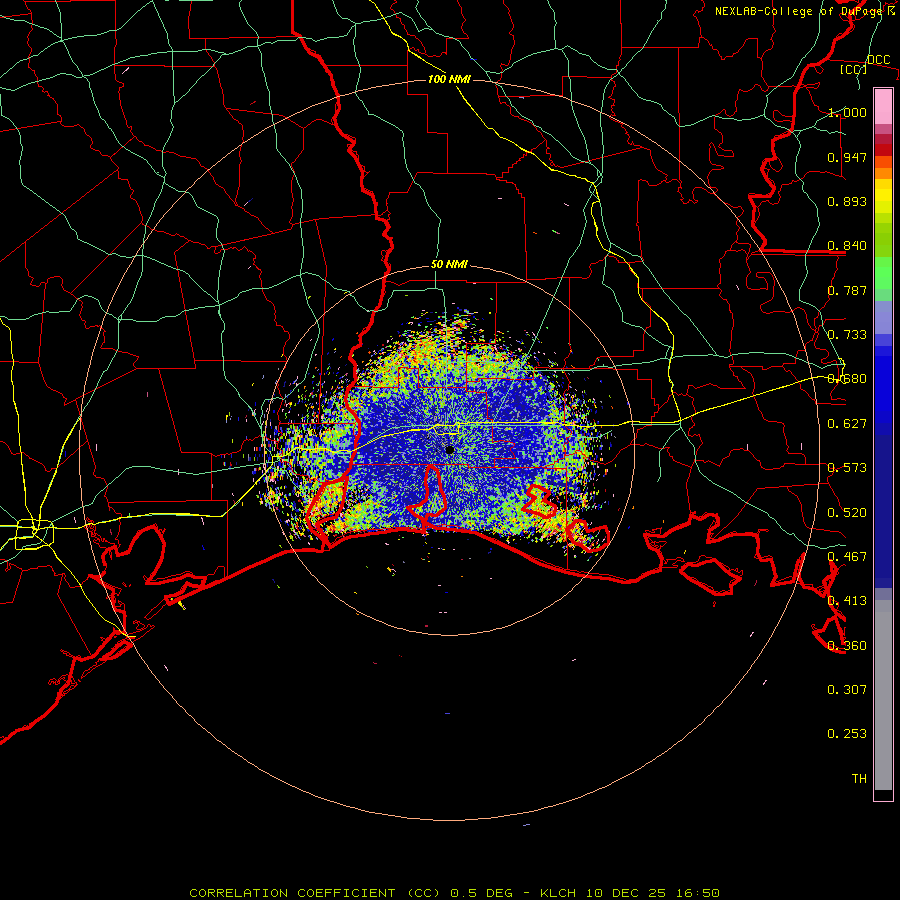Select the 0.467 legend value
Viewport: 900px width, 900px height.
click(847, 557)
